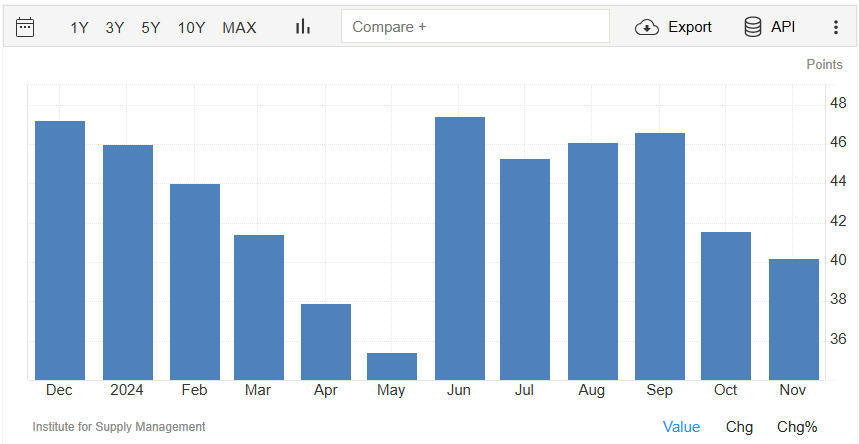Open the calendar date range picker
859x444 pixels.
pyautogui.click(x=25, y=27)
